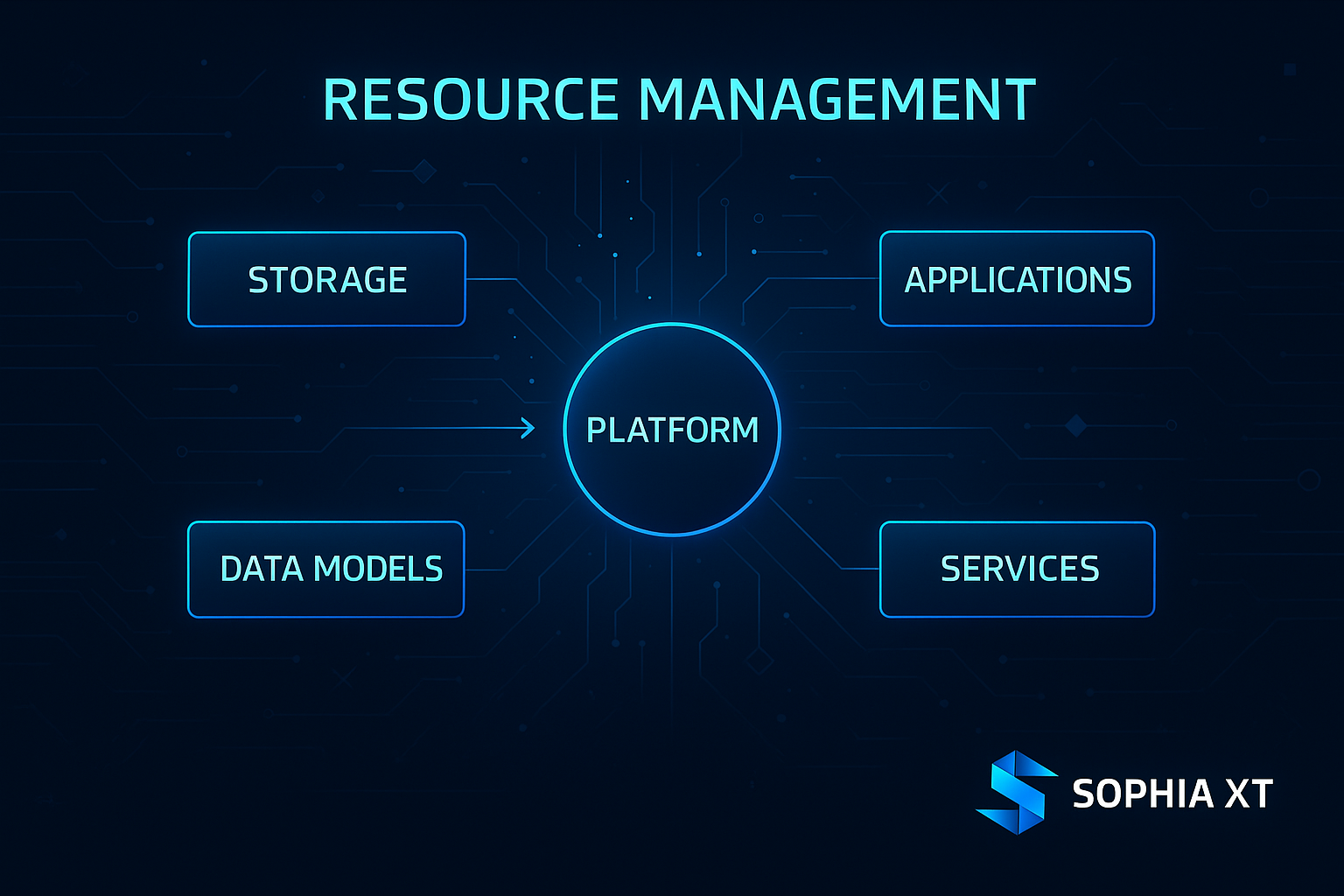Click the SOPHIA XT brand text

pyautogui.click(x=1172, y=794)
